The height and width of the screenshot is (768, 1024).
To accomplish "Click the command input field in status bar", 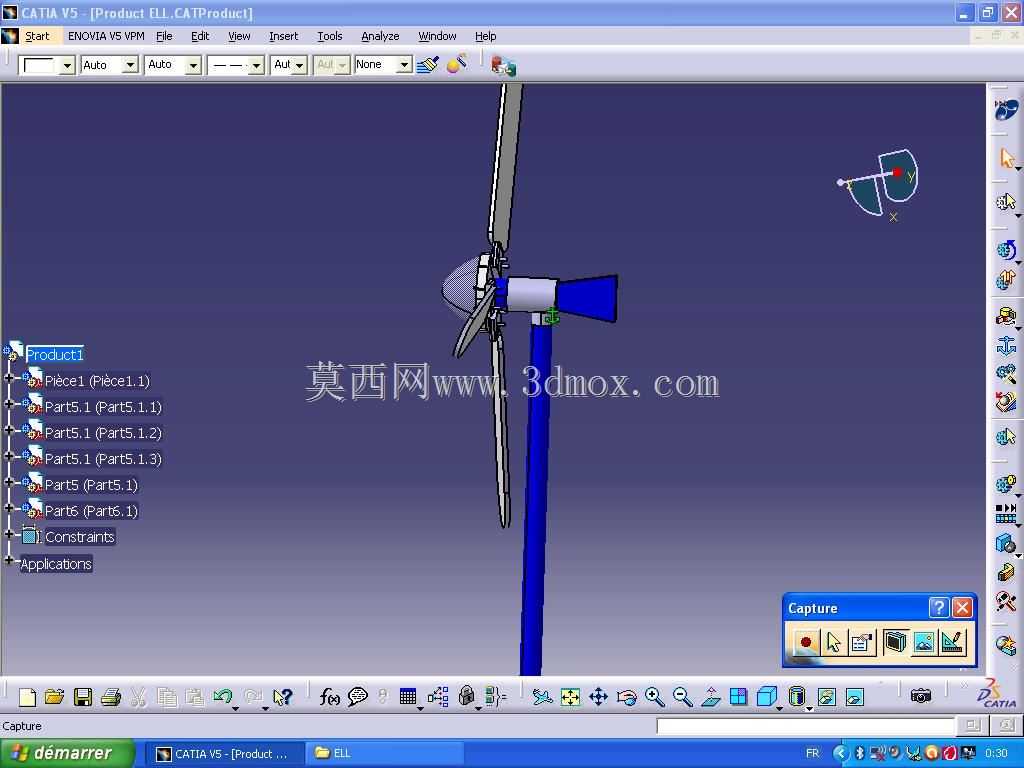I will point(805,726).
